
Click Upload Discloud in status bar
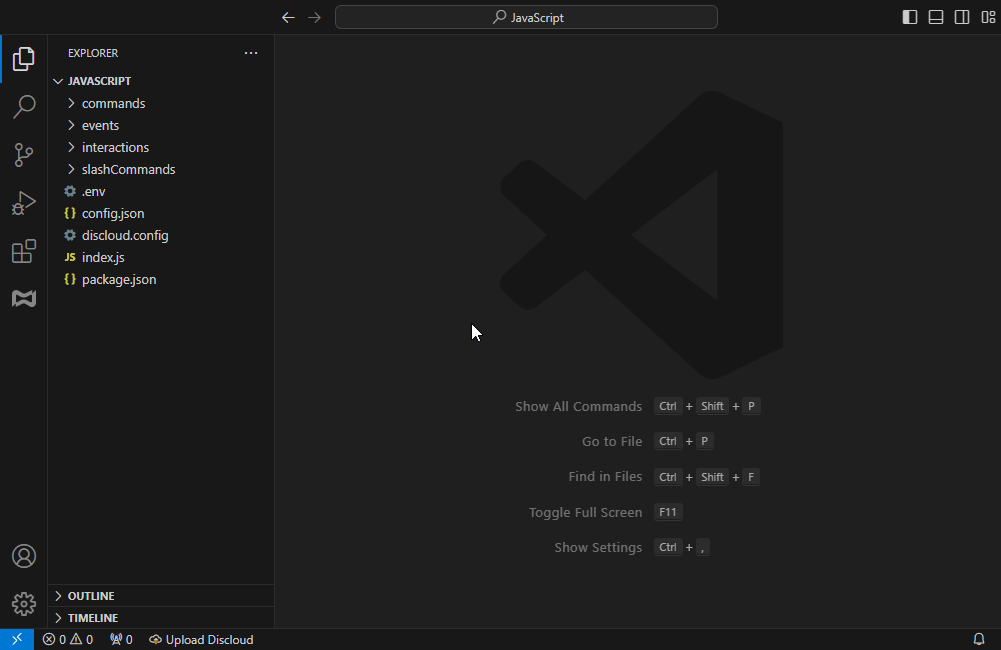201,640
